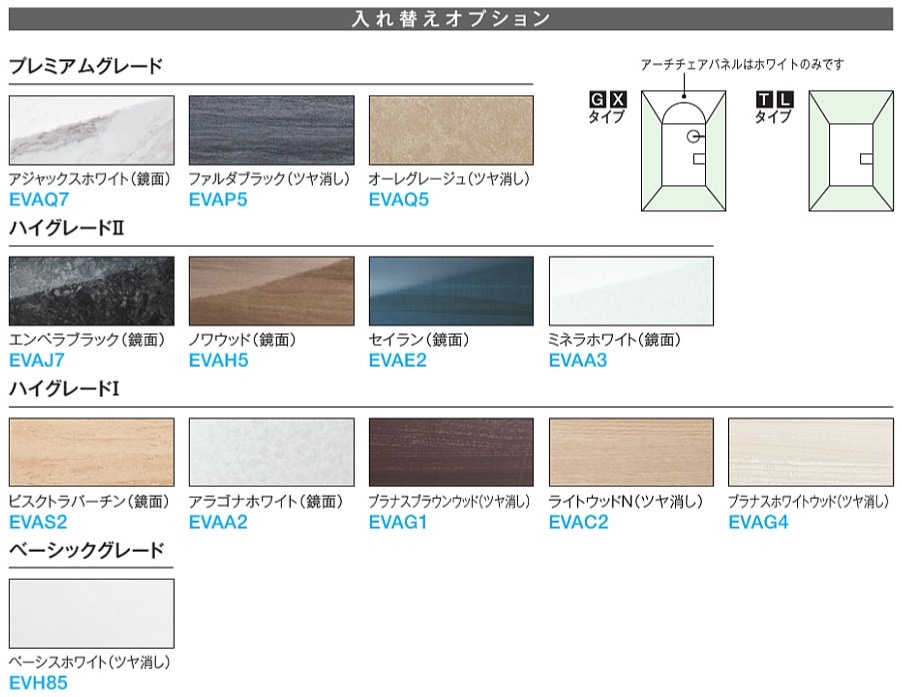Click the TL type panel layout diagram
The image size is (902, 697).
pos(849,150)
